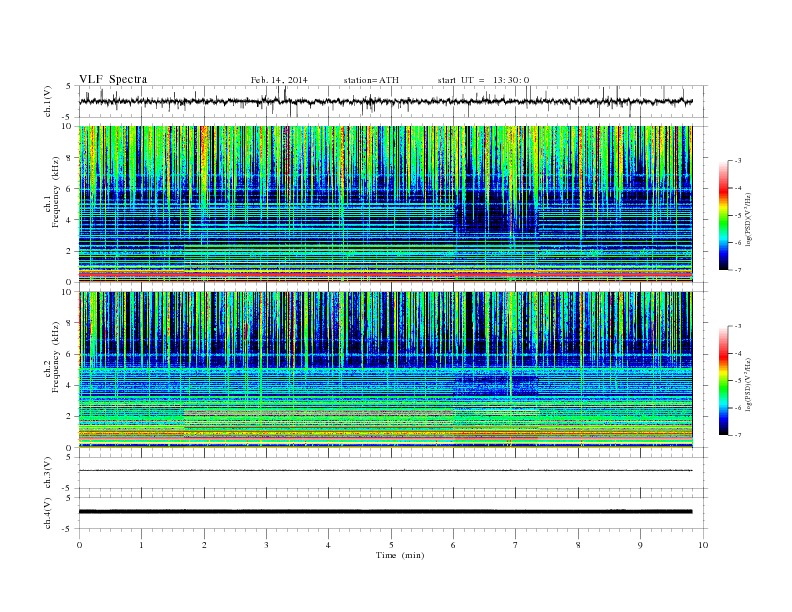Click time axis tick label '5'
The image size is (792, 612).
click(x=391, y=545)
